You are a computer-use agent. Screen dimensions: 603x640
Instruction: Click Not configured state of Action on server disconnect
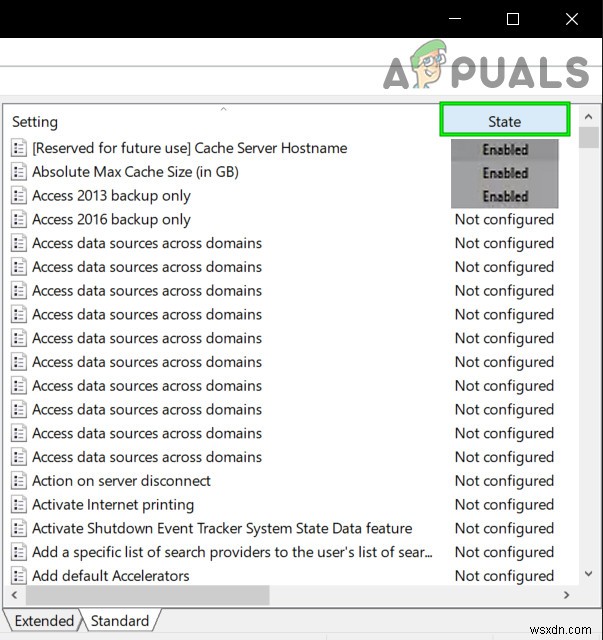point(504,481)
